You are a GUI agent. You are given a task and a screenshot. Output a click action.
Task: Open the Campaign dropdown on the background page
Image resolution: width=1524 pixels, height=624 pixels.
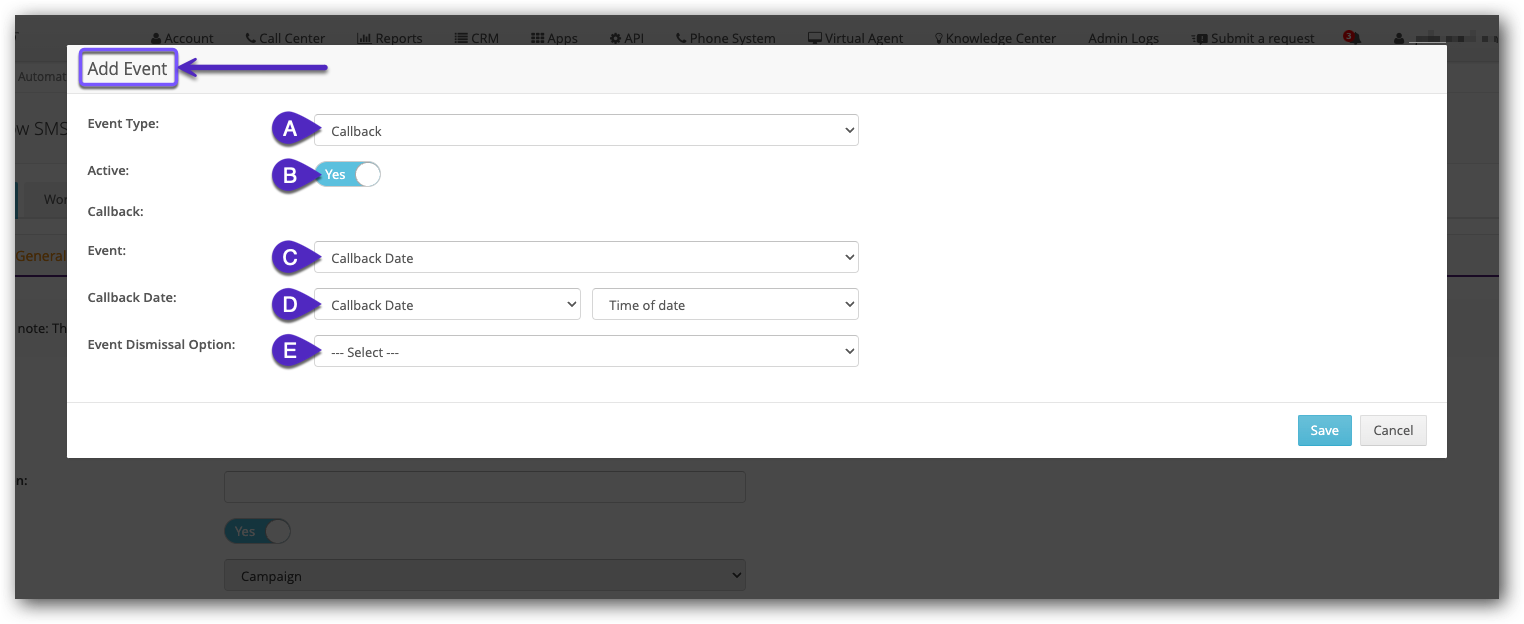tap(485, 575)
